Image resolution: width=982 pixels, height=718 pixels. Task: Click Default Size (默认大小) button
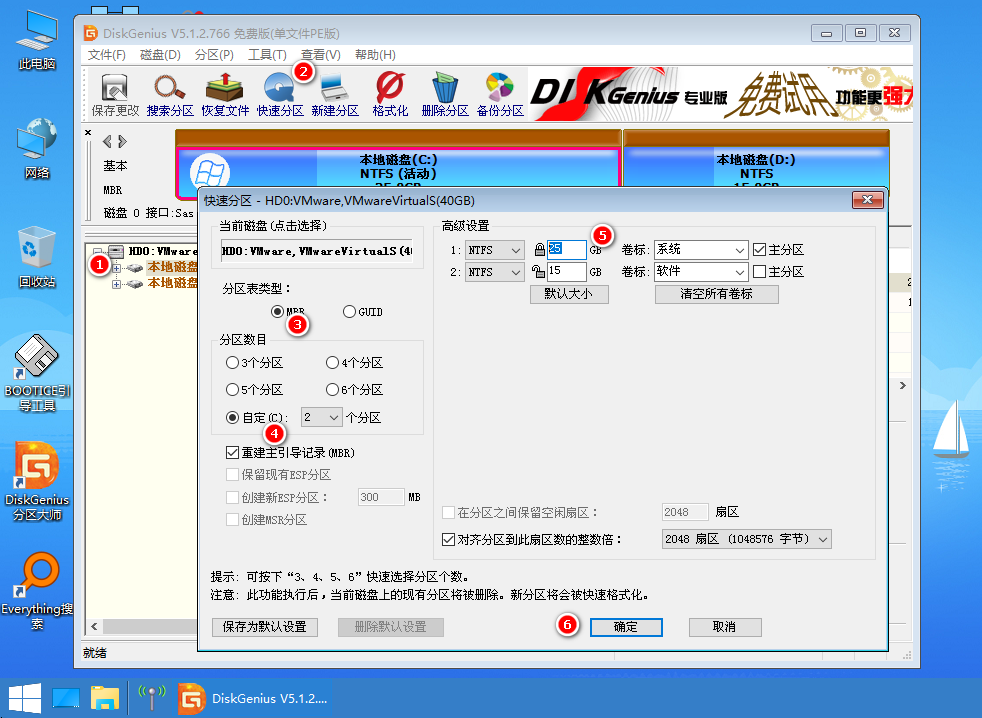(x=569, y=294)
